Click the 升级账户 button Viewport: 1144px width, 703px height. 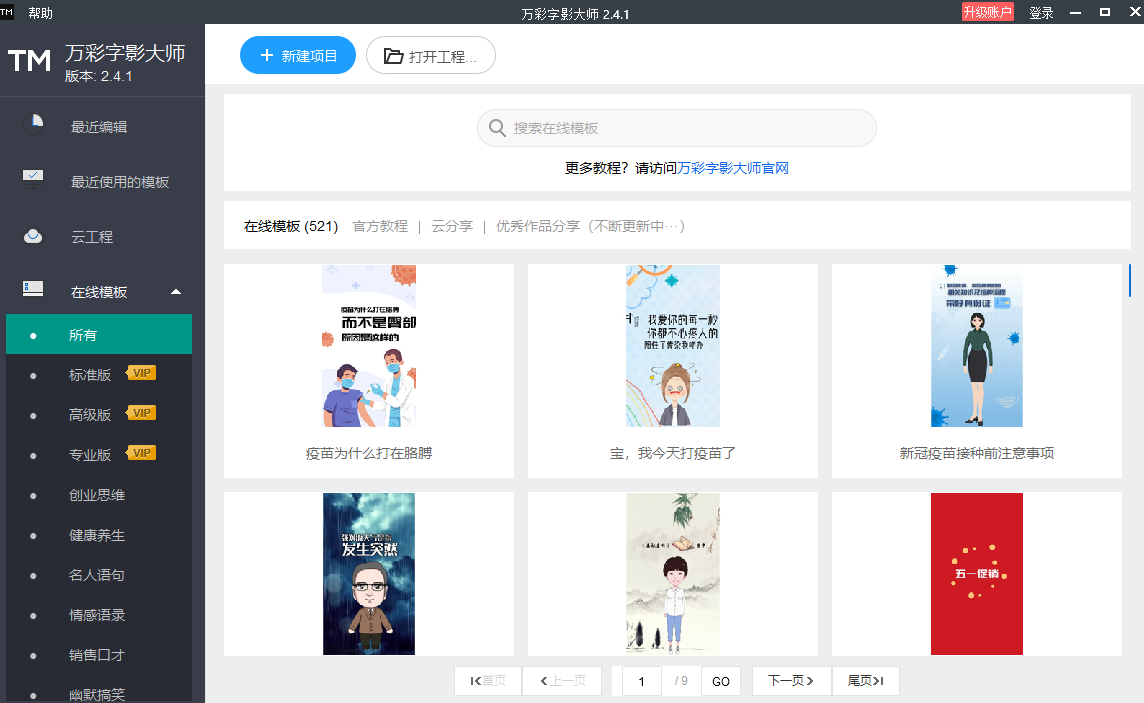pyautogui.click(x=988, y=13)
